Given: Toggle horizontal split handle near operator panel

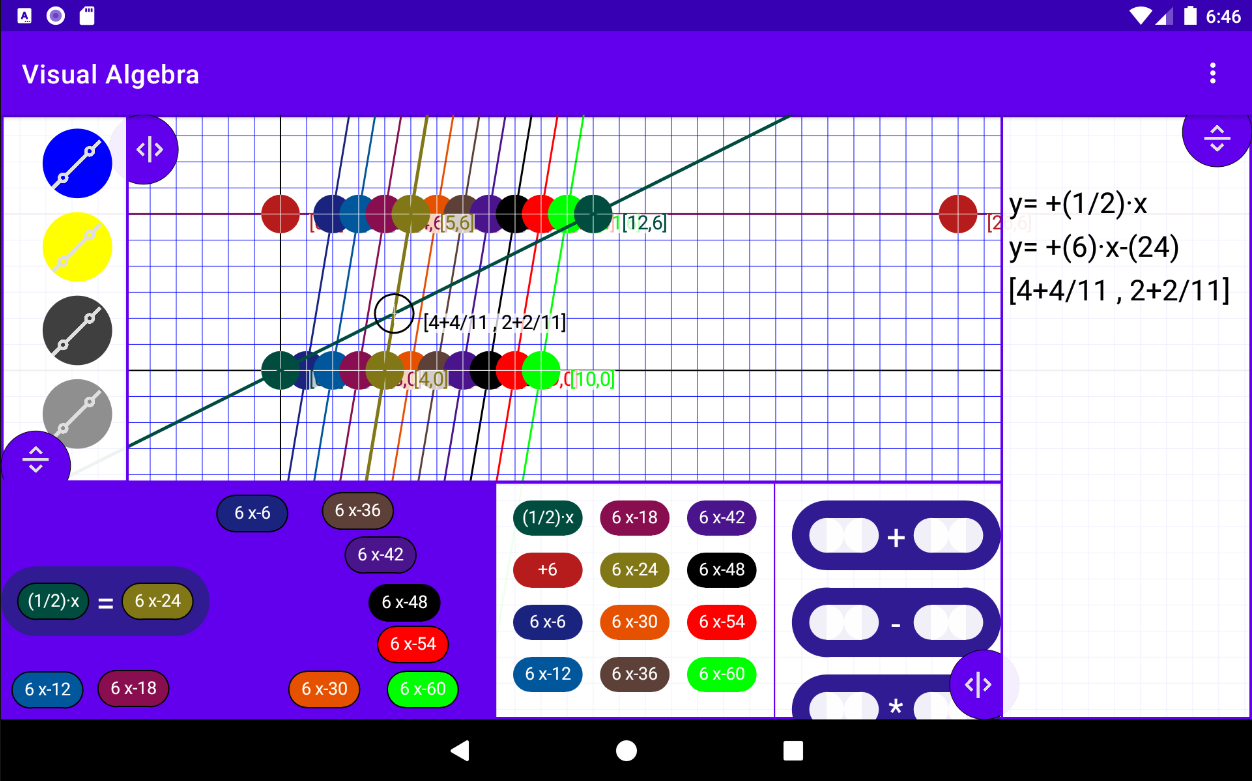Looking at the screenshot, I should tap(977, 685).
